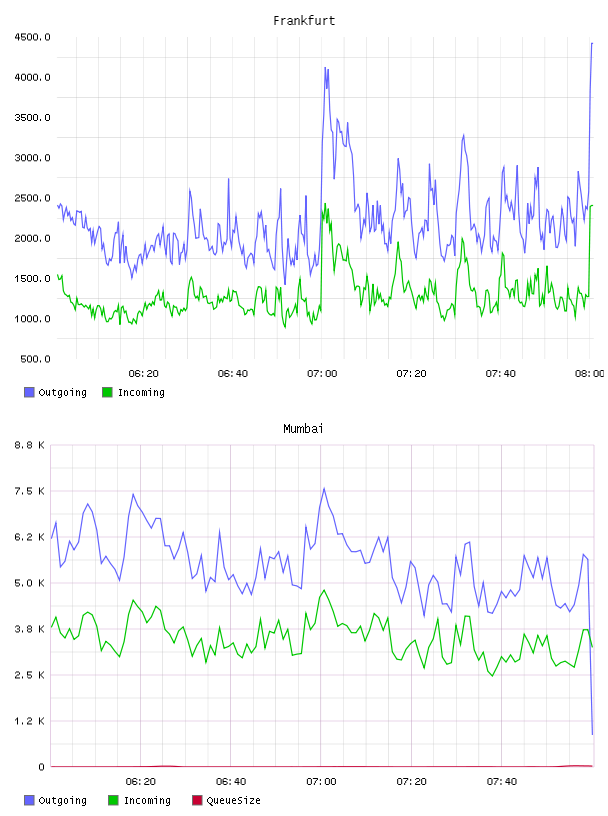Click the 6.2 K y-axis value on Mumbai chart
608x816 pixels.
click(x=29, y=537)
